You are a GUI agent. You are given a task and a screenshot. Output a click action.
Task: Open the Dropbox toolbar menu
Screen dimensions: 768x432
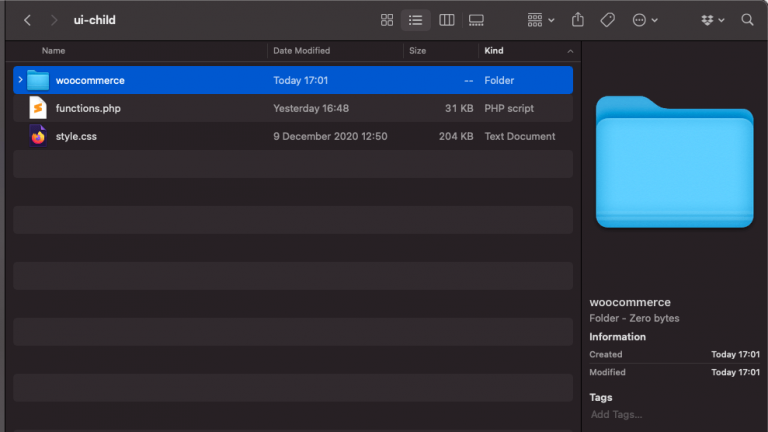(x=712, y=20)
